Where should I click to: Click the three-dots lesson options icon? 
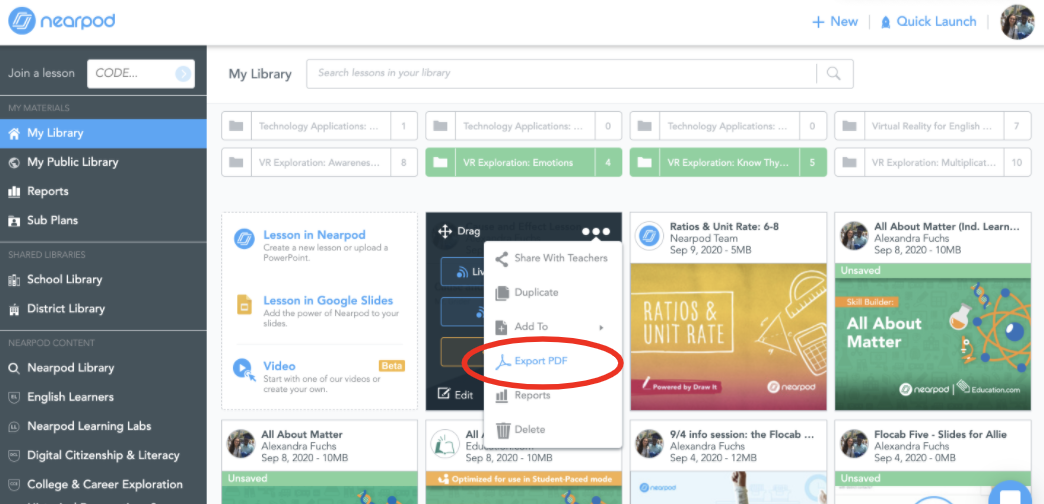point(596,231)
